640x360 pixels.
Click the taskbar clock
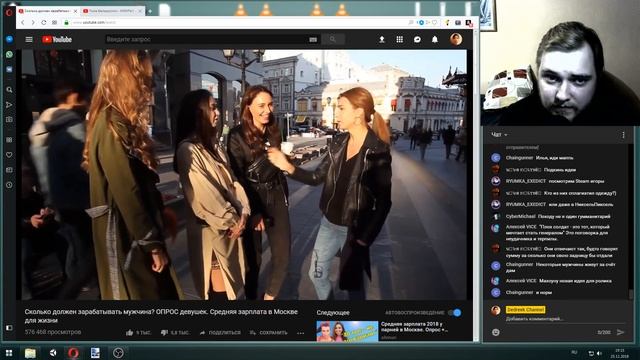tap(621, 353)
